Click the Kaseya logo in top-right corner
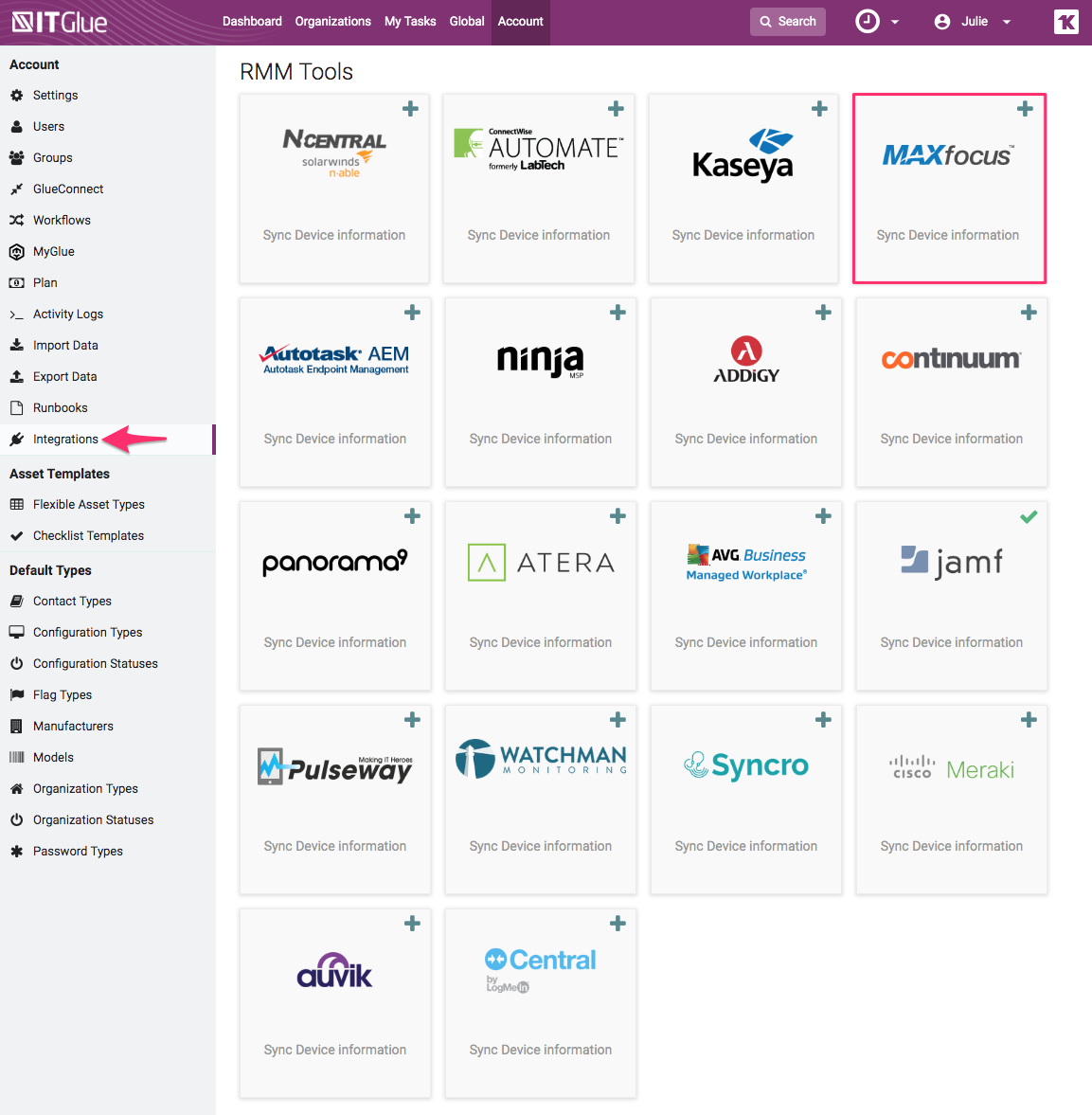Screen dimensions: 1092x1115 pyautogui.click(x=1066, y=21)
